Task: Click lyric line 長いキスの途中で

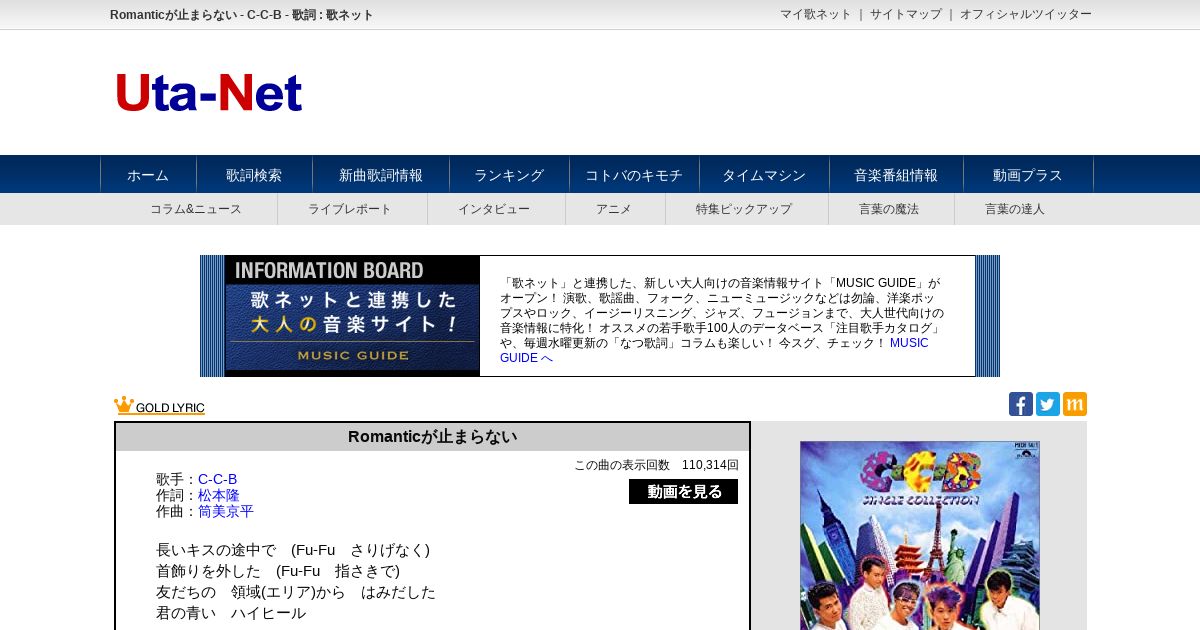Action: [293, 550]
